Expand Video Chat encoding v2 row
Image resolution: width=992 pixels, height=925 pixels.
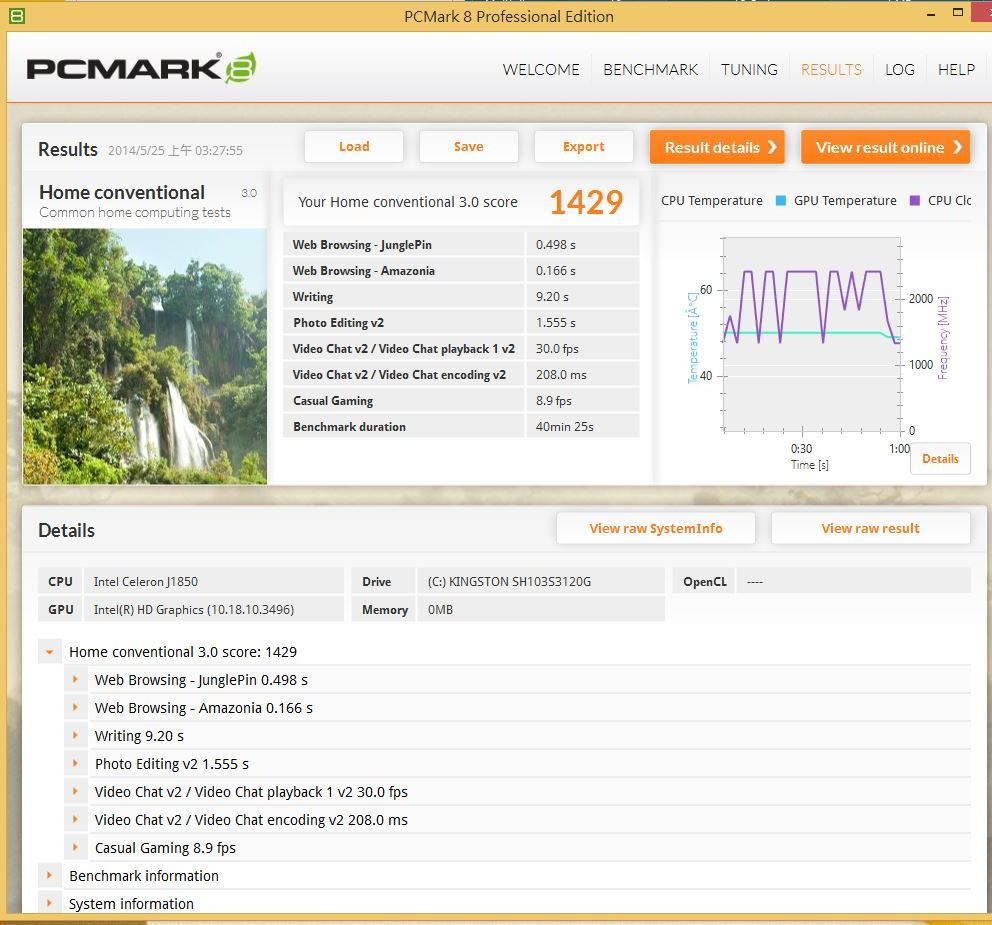point(75,819)
